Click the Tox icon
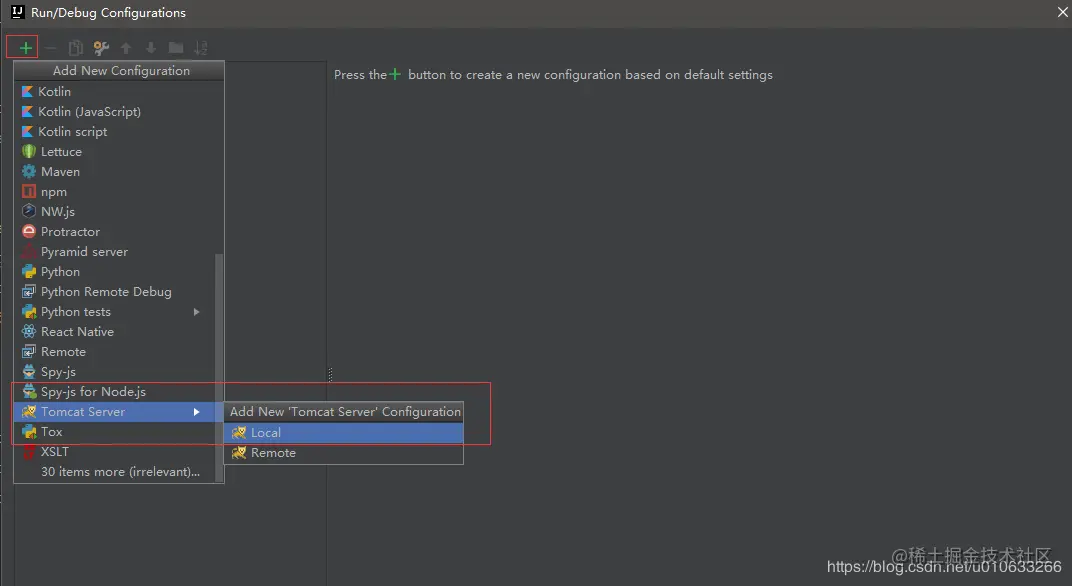The height and width of the screenshot is (586, 1072). 29,431
